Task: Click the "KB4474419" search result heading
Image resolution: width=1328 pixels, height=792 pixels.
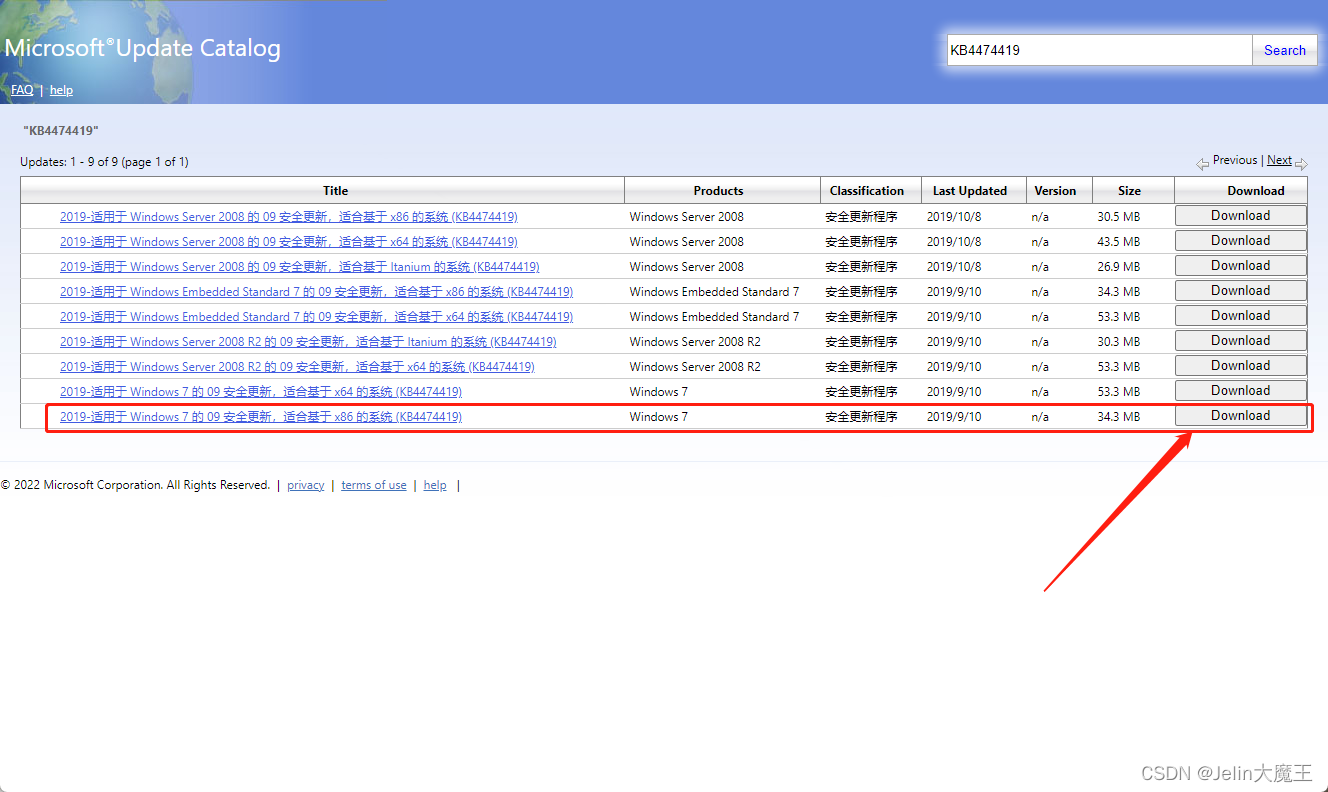Action: click(x=61, y=131)
